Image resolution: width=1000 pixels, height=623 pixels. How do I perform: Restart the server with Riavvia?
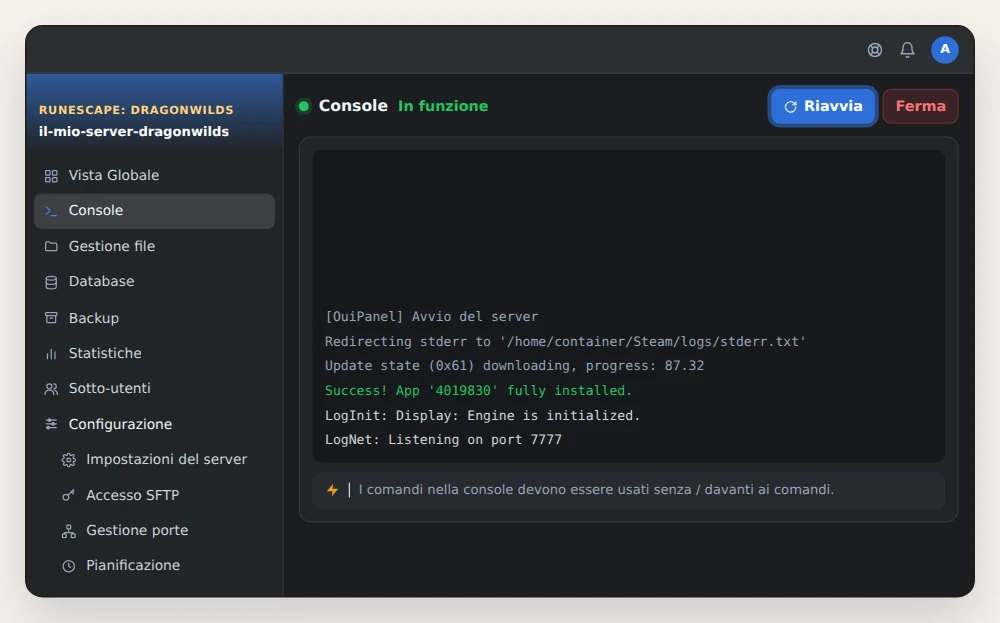pos(823,106)
